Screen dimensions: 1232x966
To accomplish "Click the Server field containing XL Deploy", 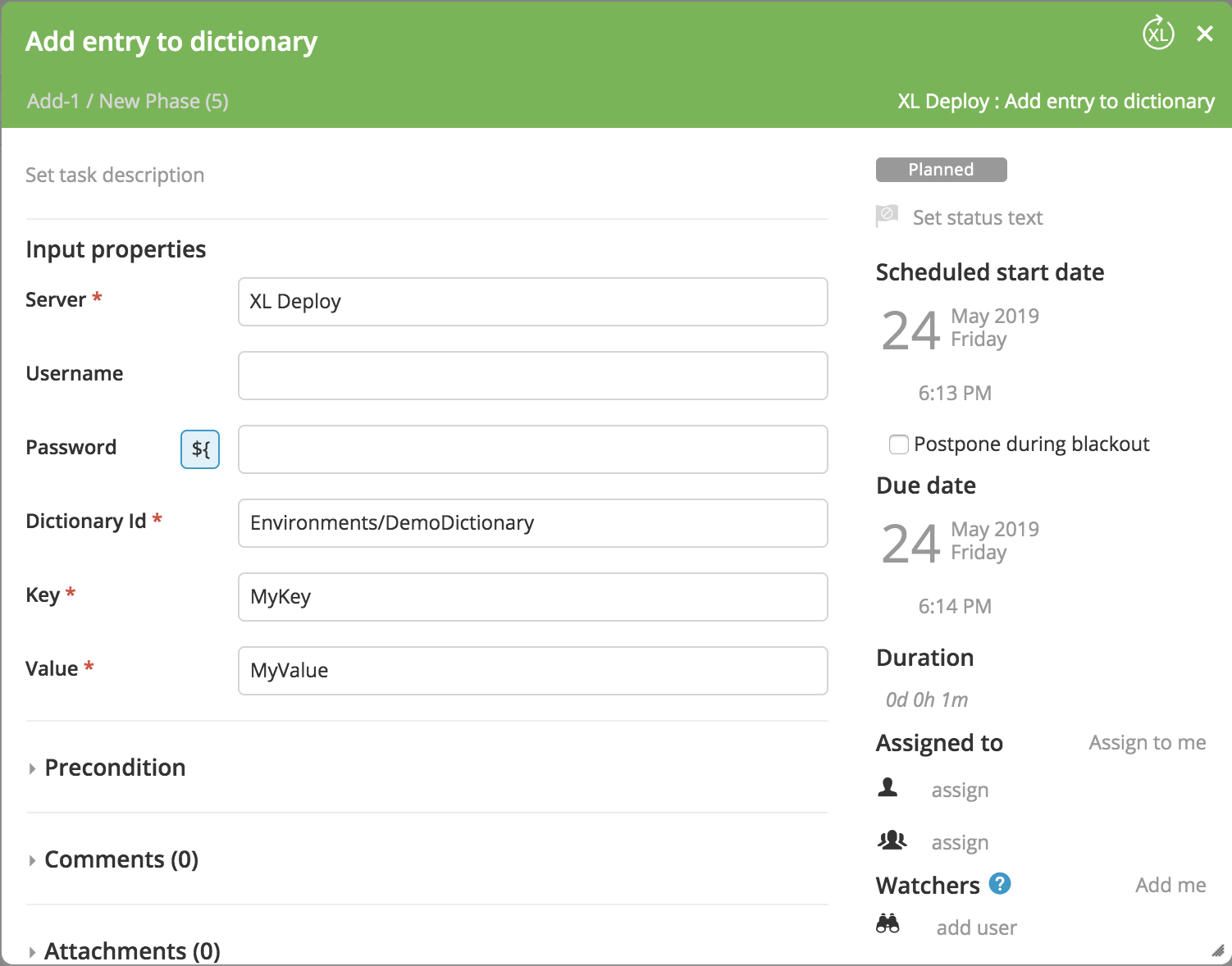I will point(533,302).
